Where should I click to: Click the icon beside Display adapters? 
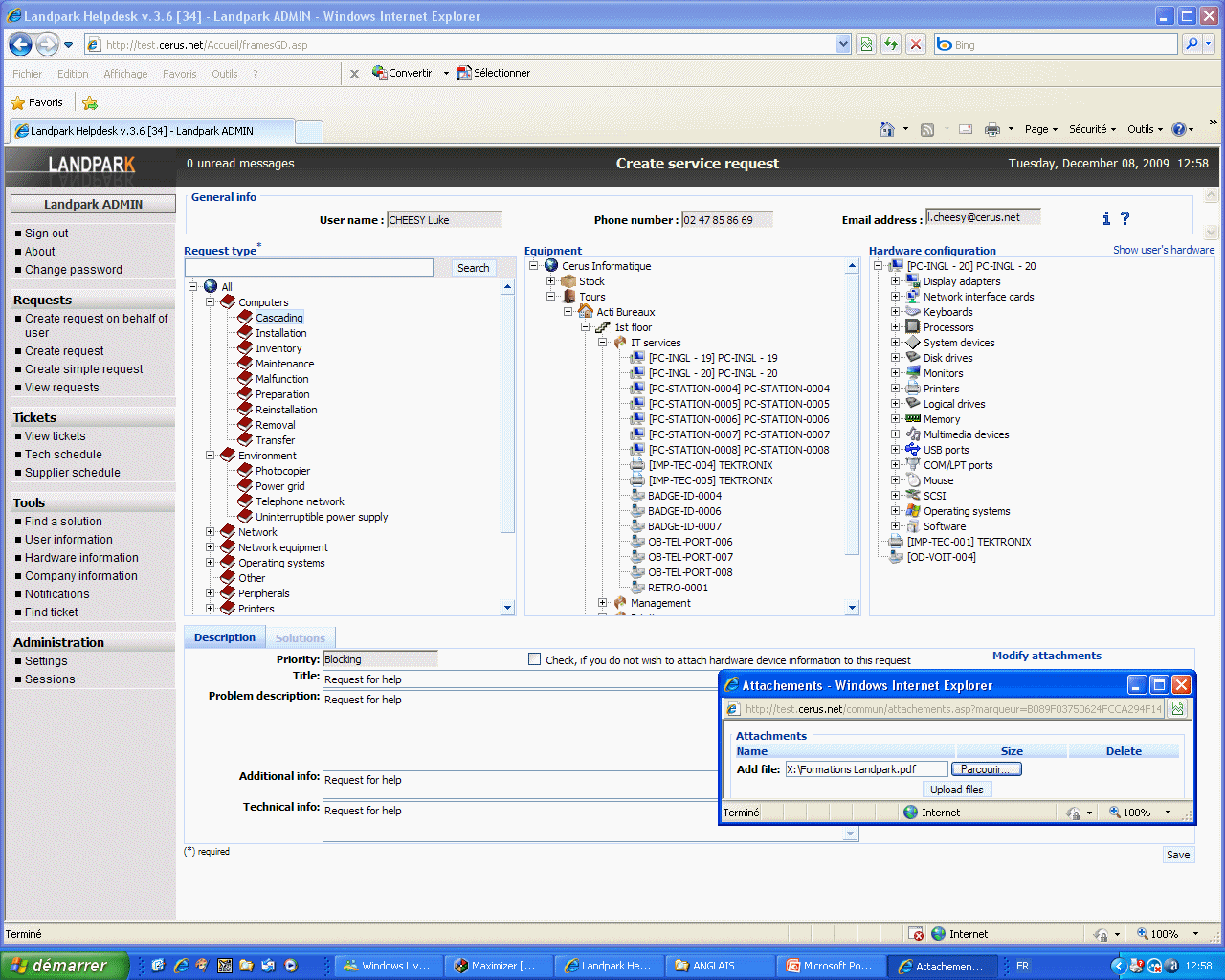(913, 280)
